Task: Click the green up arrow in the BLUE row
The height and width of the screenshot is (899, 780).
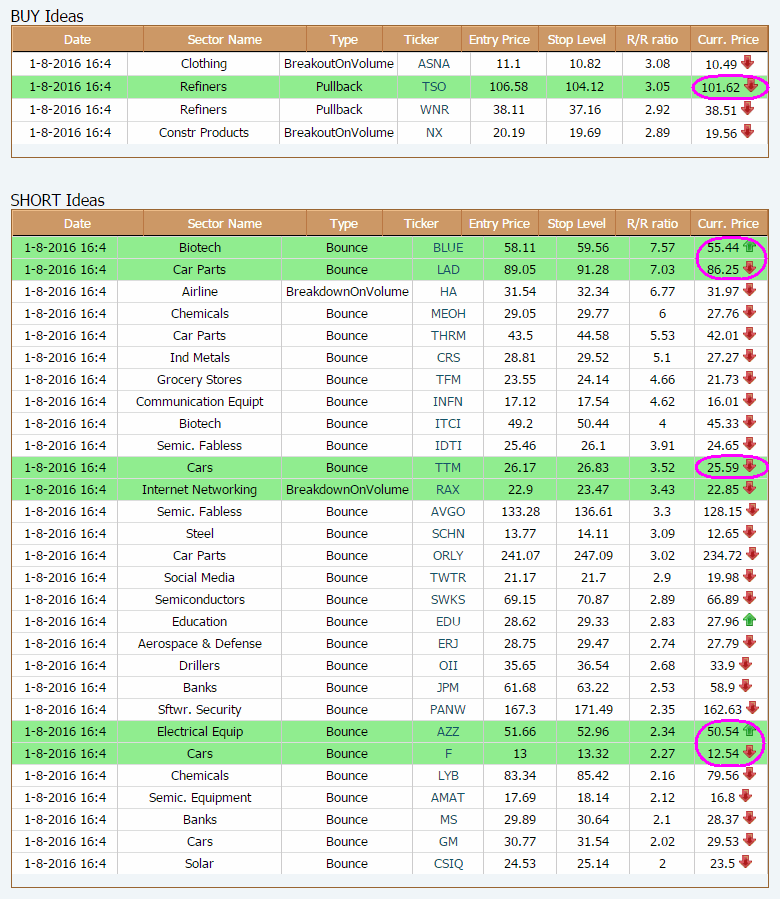Action: coord(749,247)
